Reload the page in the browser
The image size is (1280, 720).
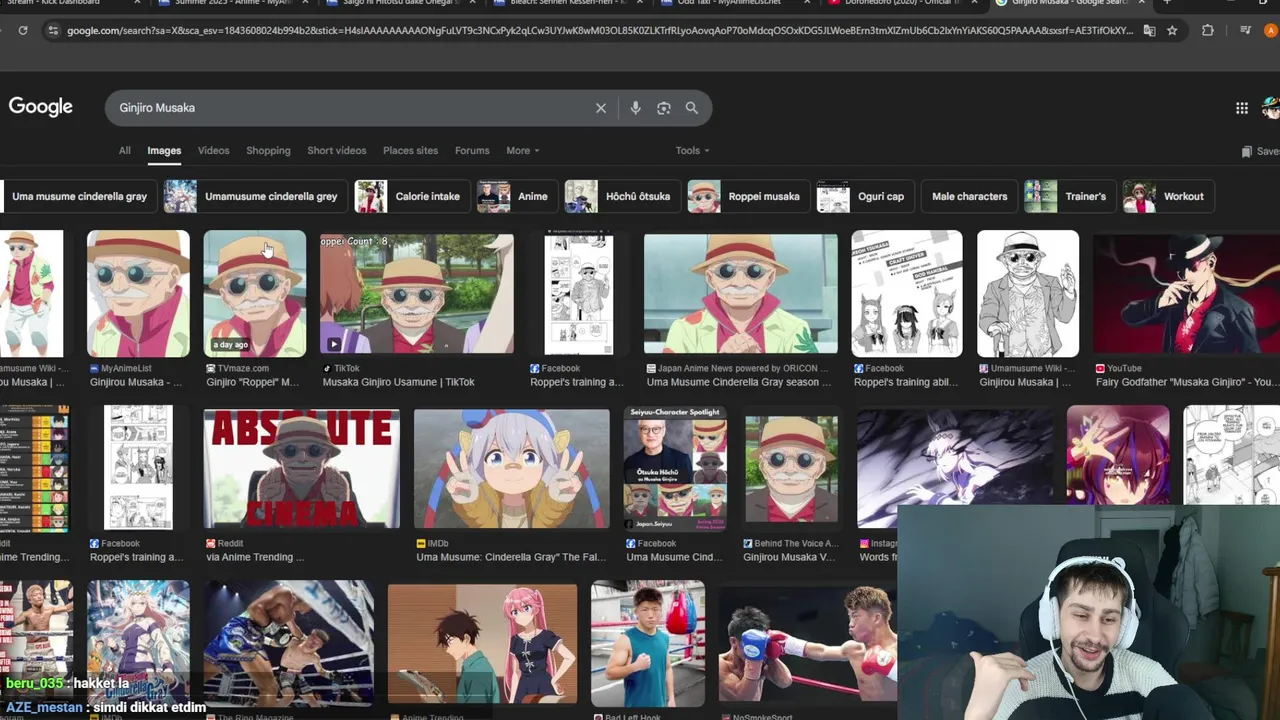[x=23, y=31]
